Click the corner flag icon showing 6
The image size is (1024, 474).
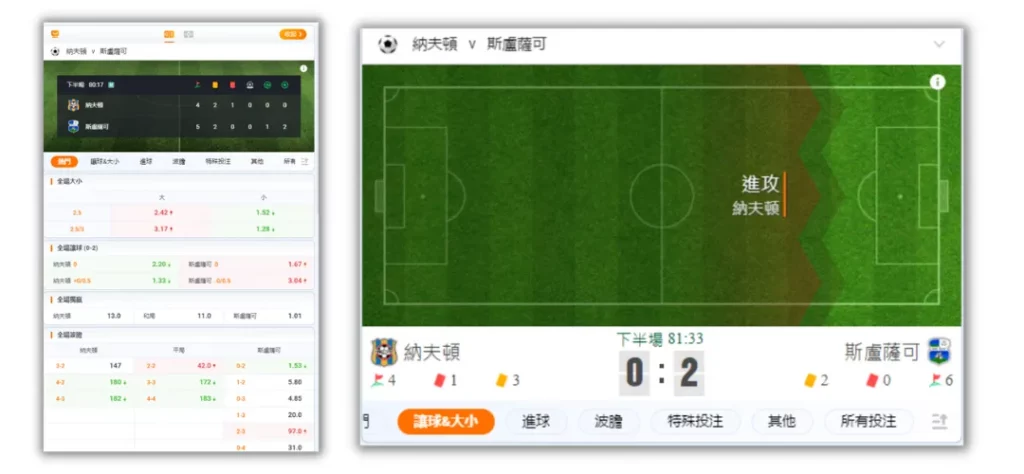pos(935,380)
